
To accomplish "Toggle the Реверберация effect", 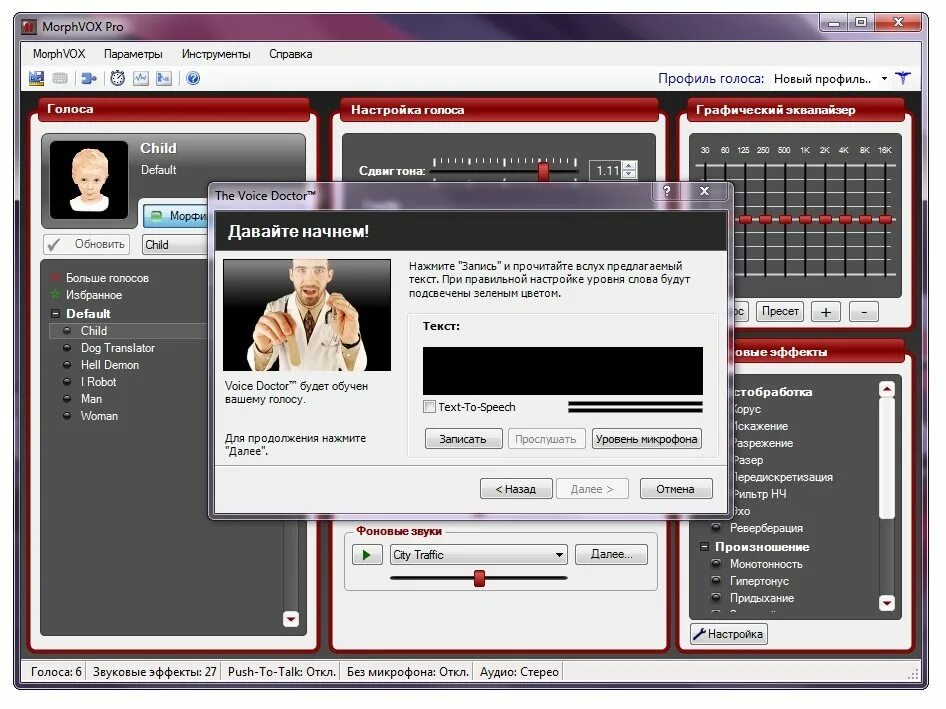I will point(716,527).
